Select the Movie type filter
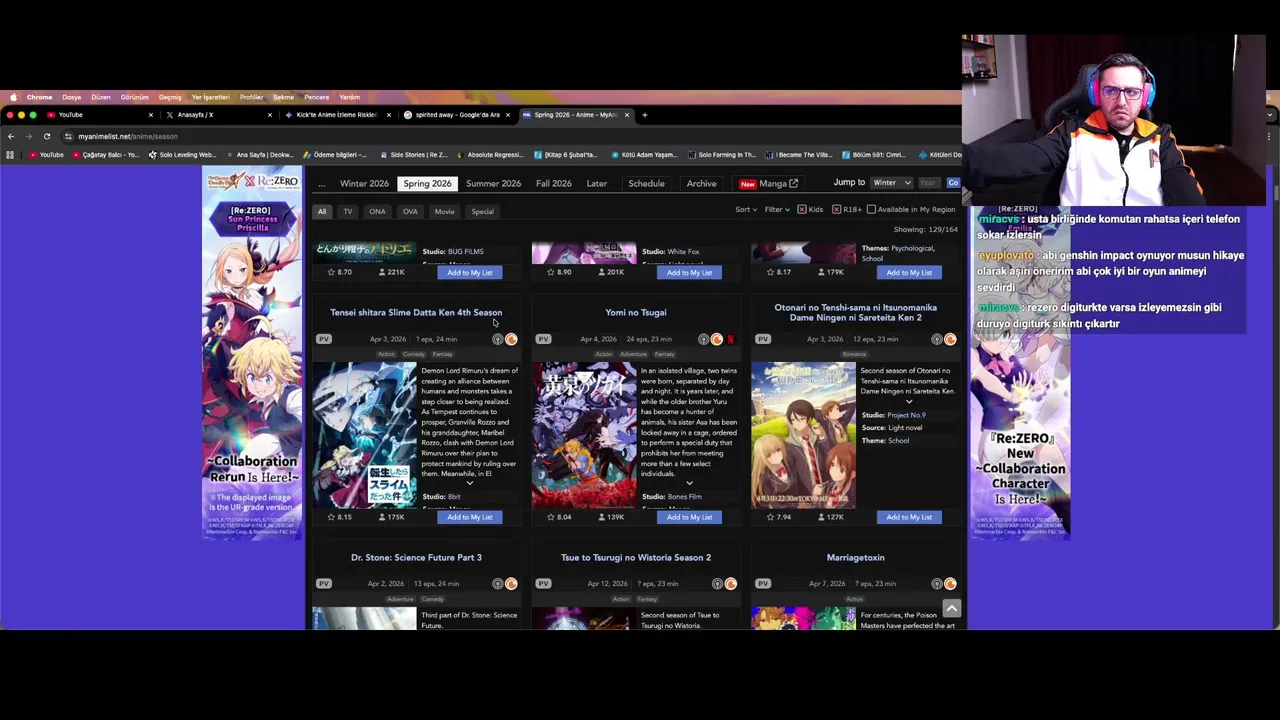The image size is (1280, 720). point(444,211)
